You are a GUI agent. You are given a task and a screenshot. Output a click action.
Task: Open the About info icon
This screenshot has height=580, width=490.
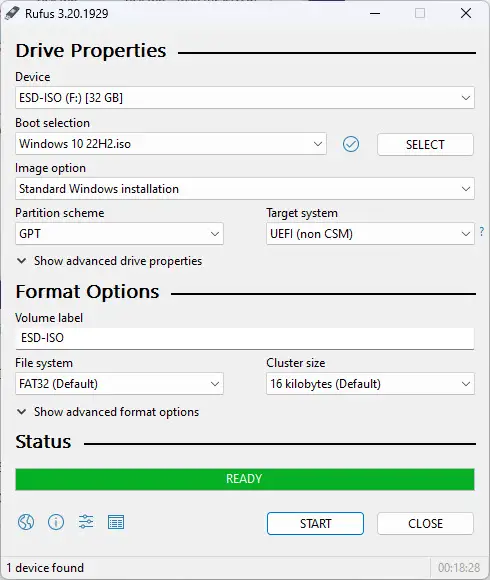(56, 522)
